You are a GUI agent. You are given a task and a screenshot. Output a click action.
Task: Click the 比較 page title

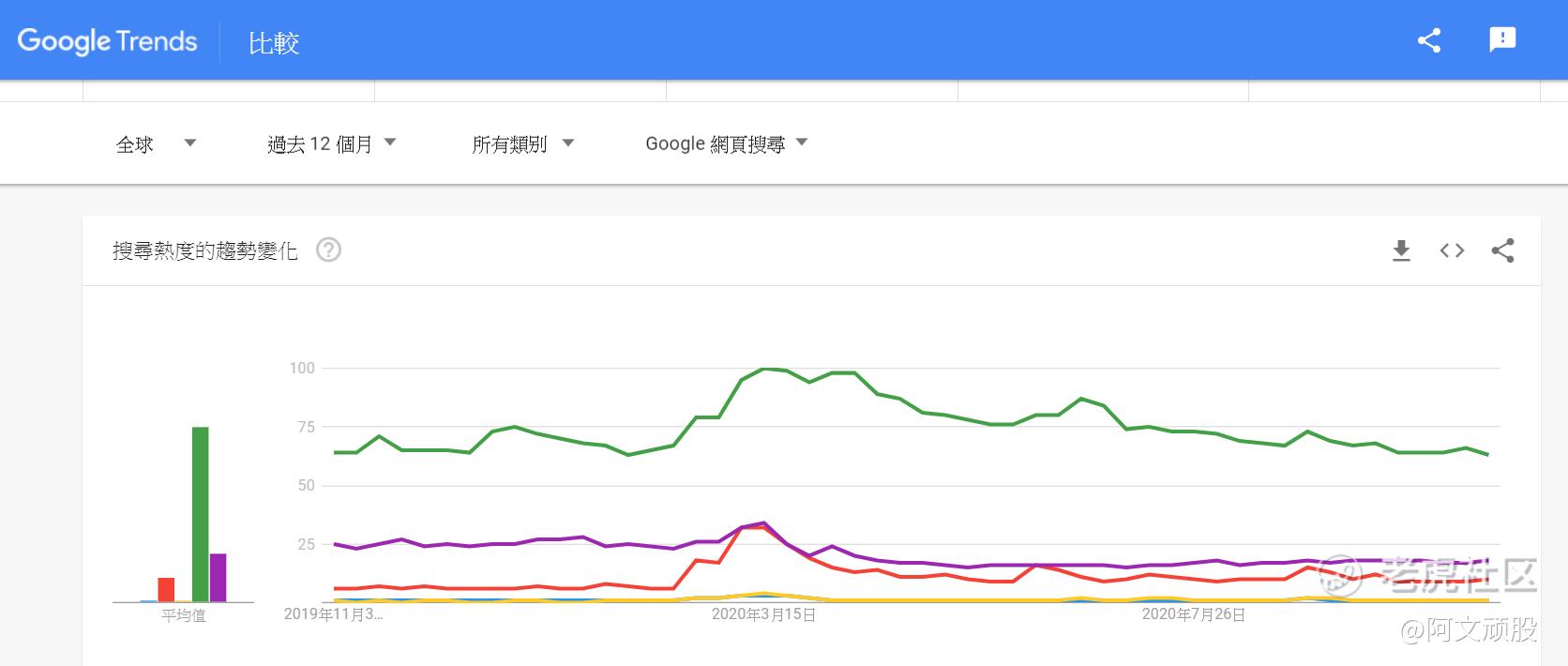274,43
